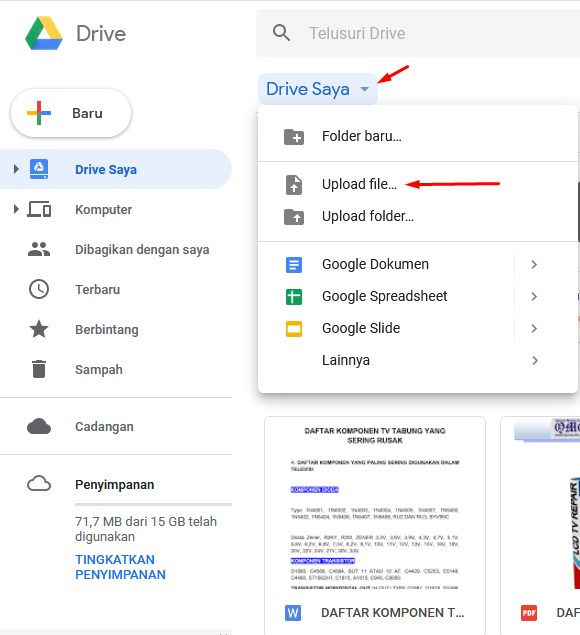Click the Cadangan cloud icon

click(x=39, y=426)
